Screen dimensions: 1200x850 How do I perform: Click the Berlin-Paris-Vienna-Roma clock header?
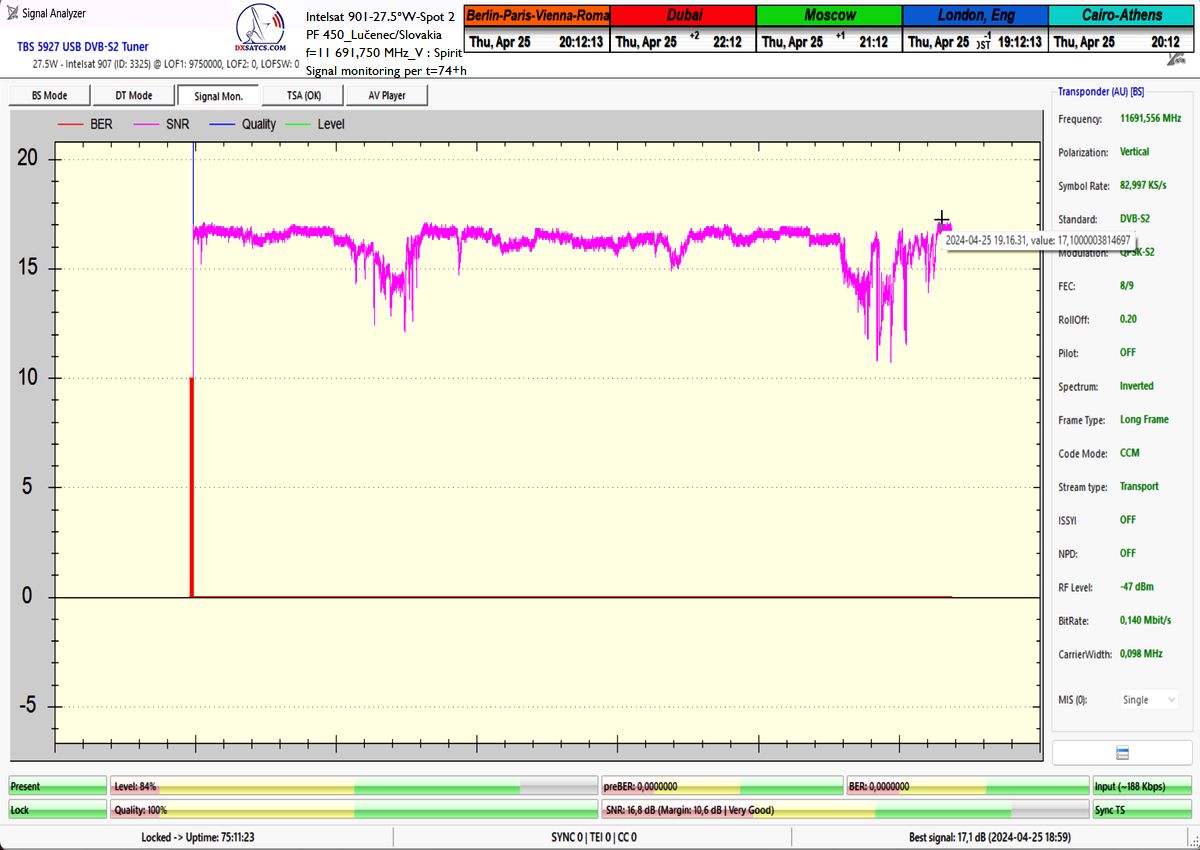(x=536, y=15)
